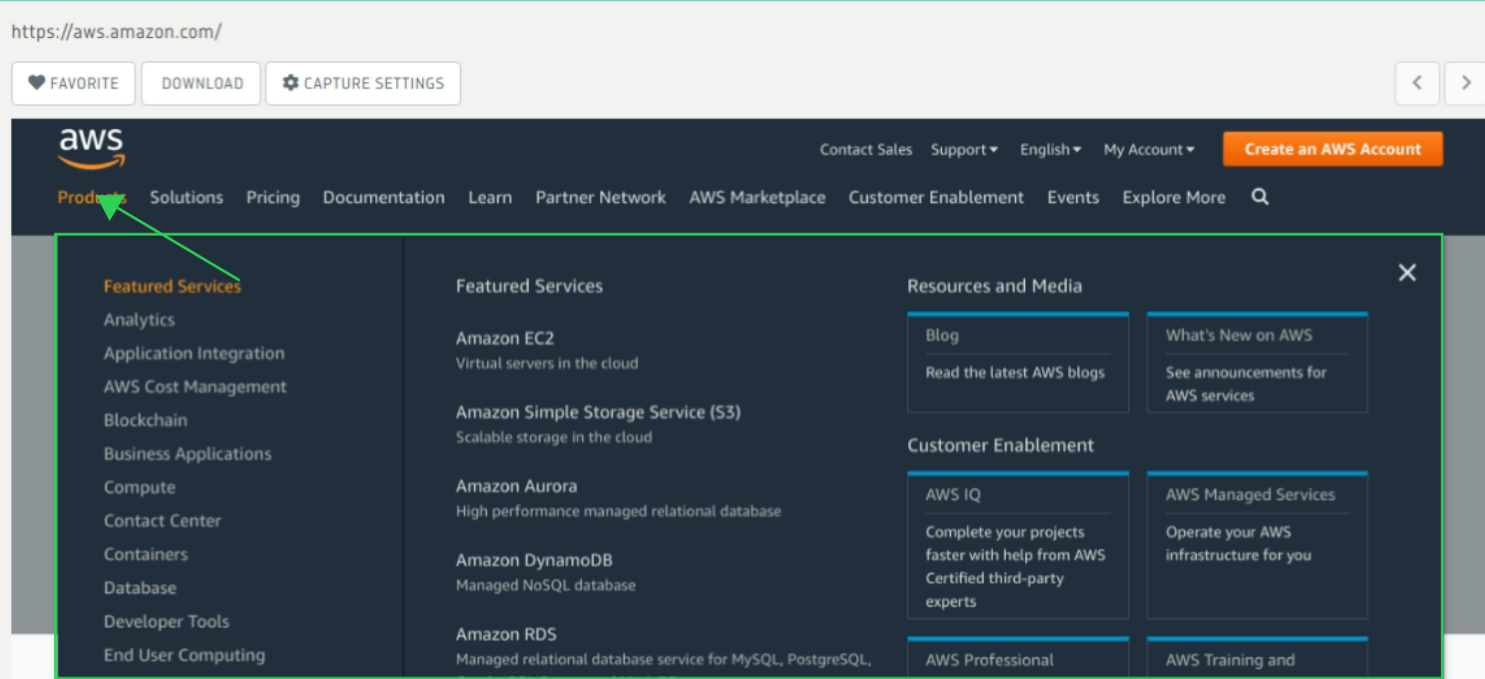1485x679 pixels.
Task: Go to the previous capture arrow
Action: (x=1417, y=83)
